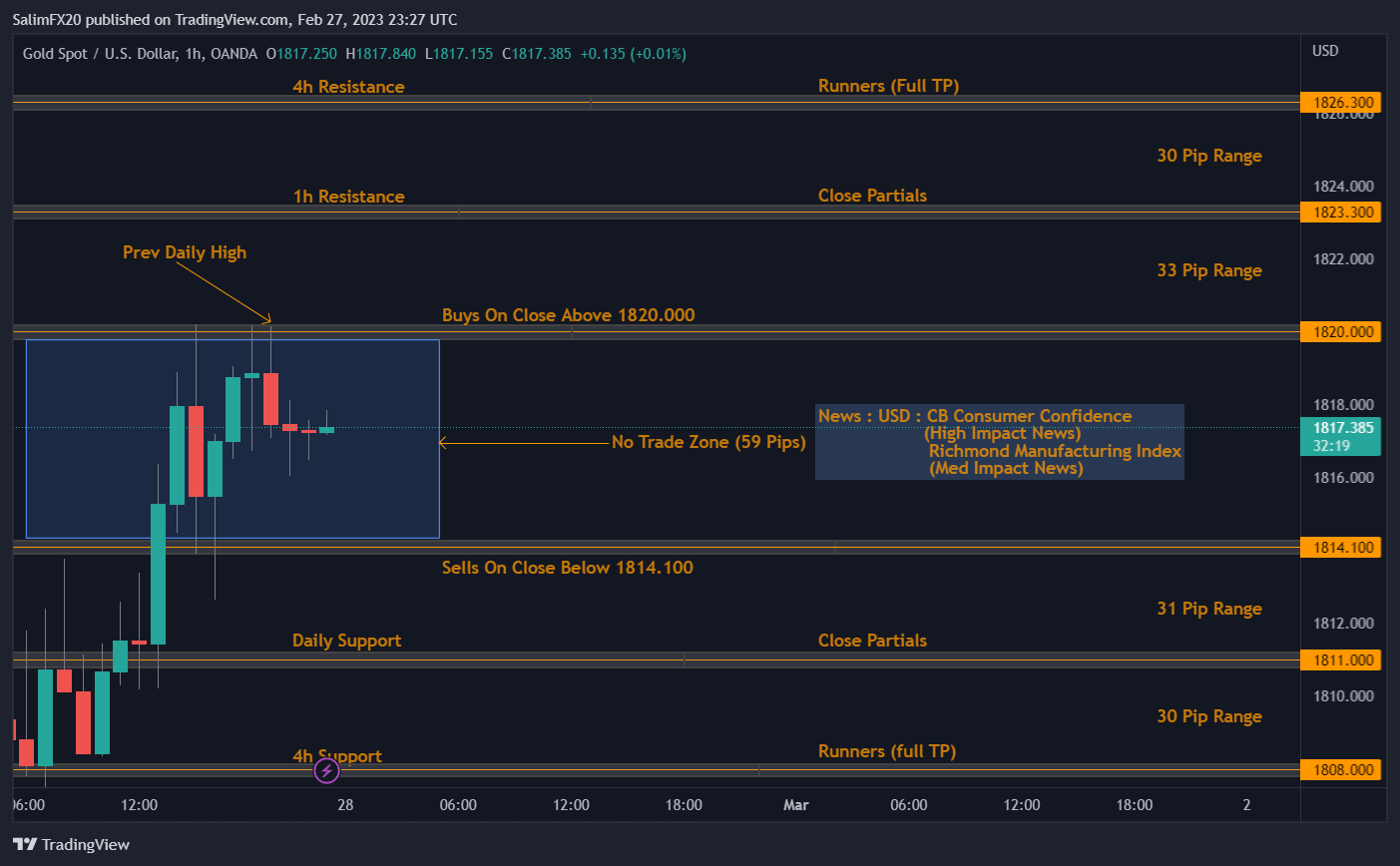Click the 1808.000 price label at bottom right
The image size is (1400, 866).
[1340, 769]
